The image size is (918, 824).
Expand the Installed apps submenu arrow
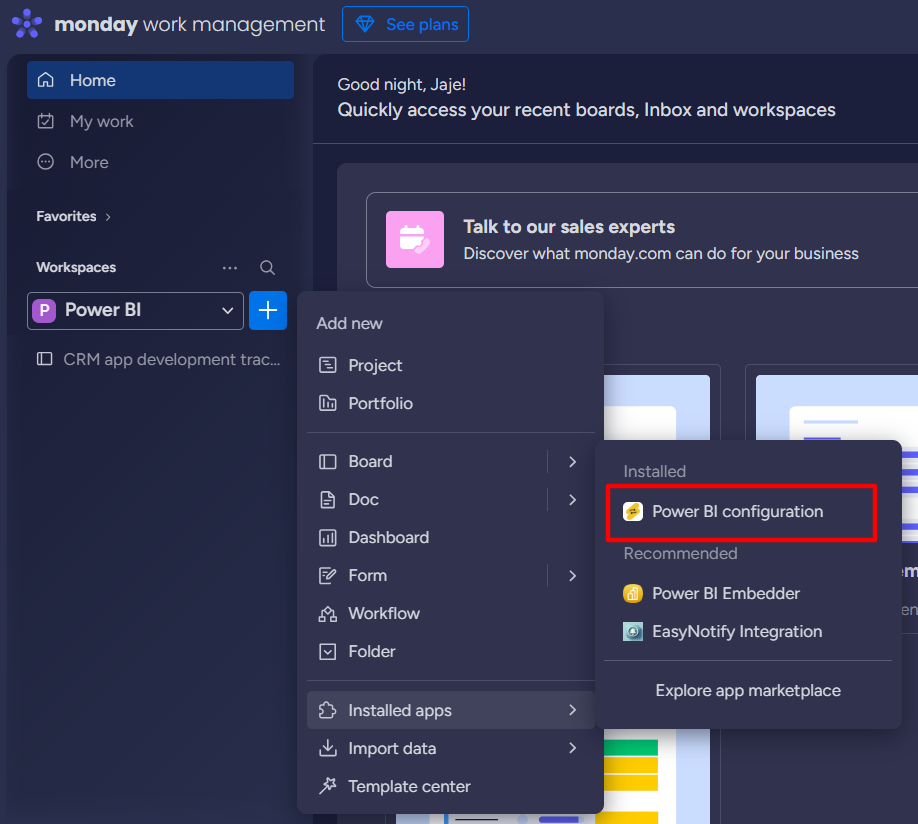(x=573, y=710)
